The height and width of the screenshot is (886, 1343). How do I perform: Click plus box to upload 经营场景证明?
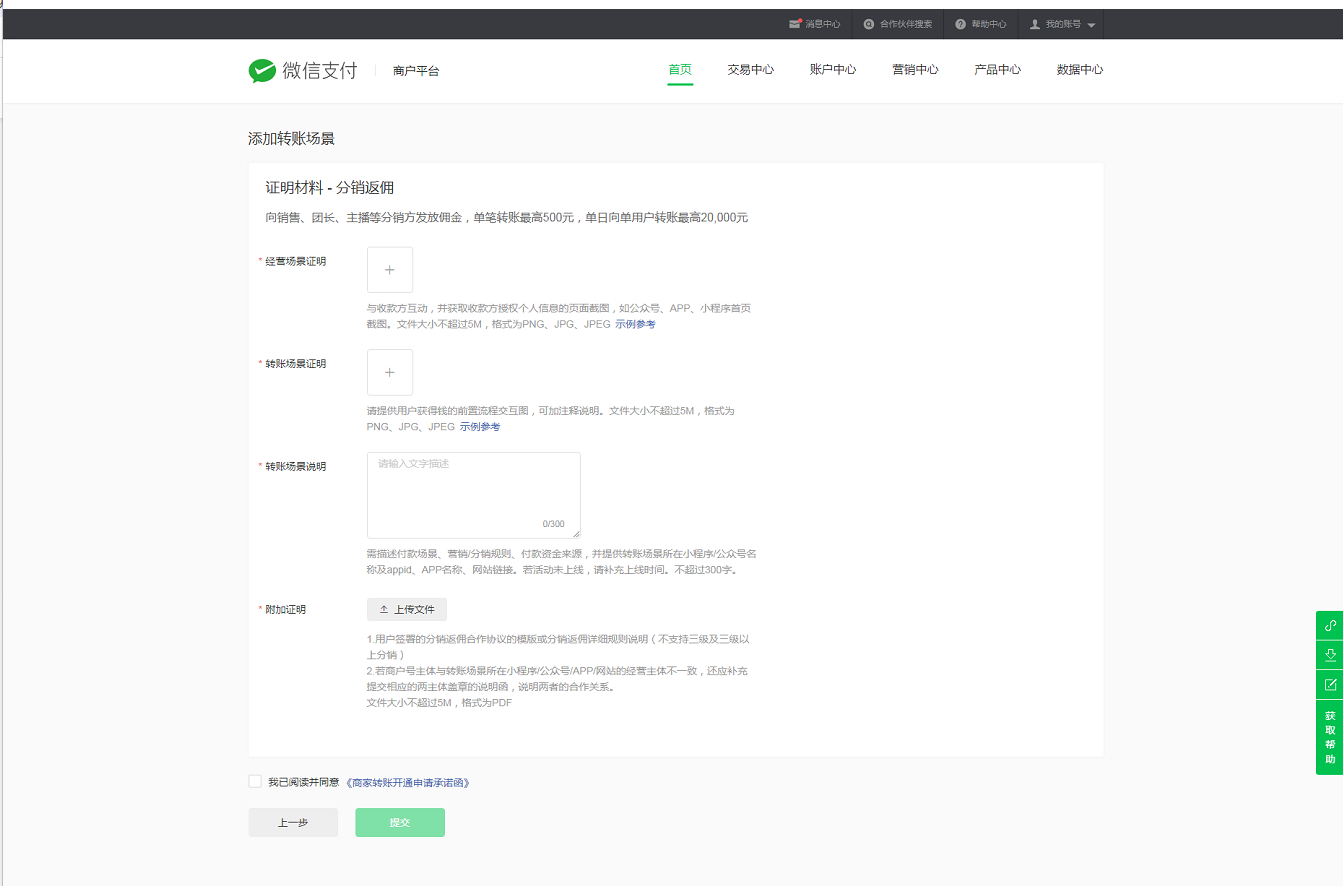(x=390, y=270)
